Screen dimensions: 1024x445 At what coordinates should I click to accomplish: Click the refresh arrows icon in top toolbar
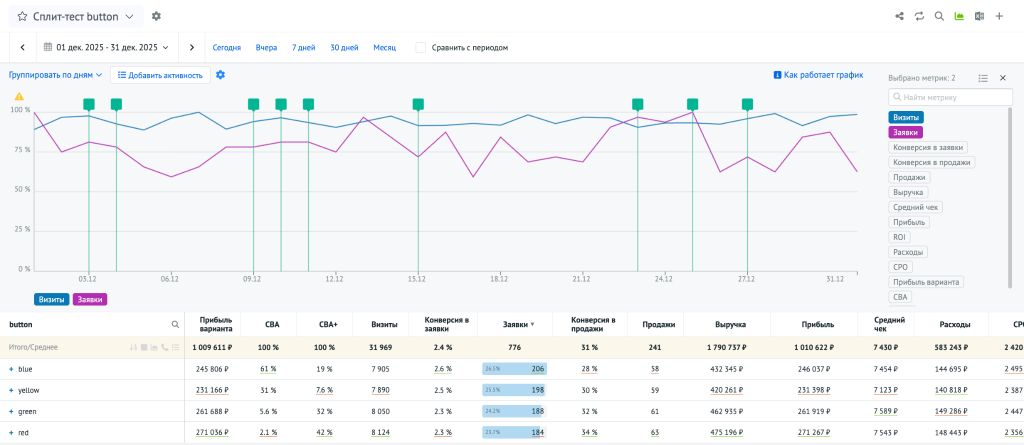pos(919,16)
